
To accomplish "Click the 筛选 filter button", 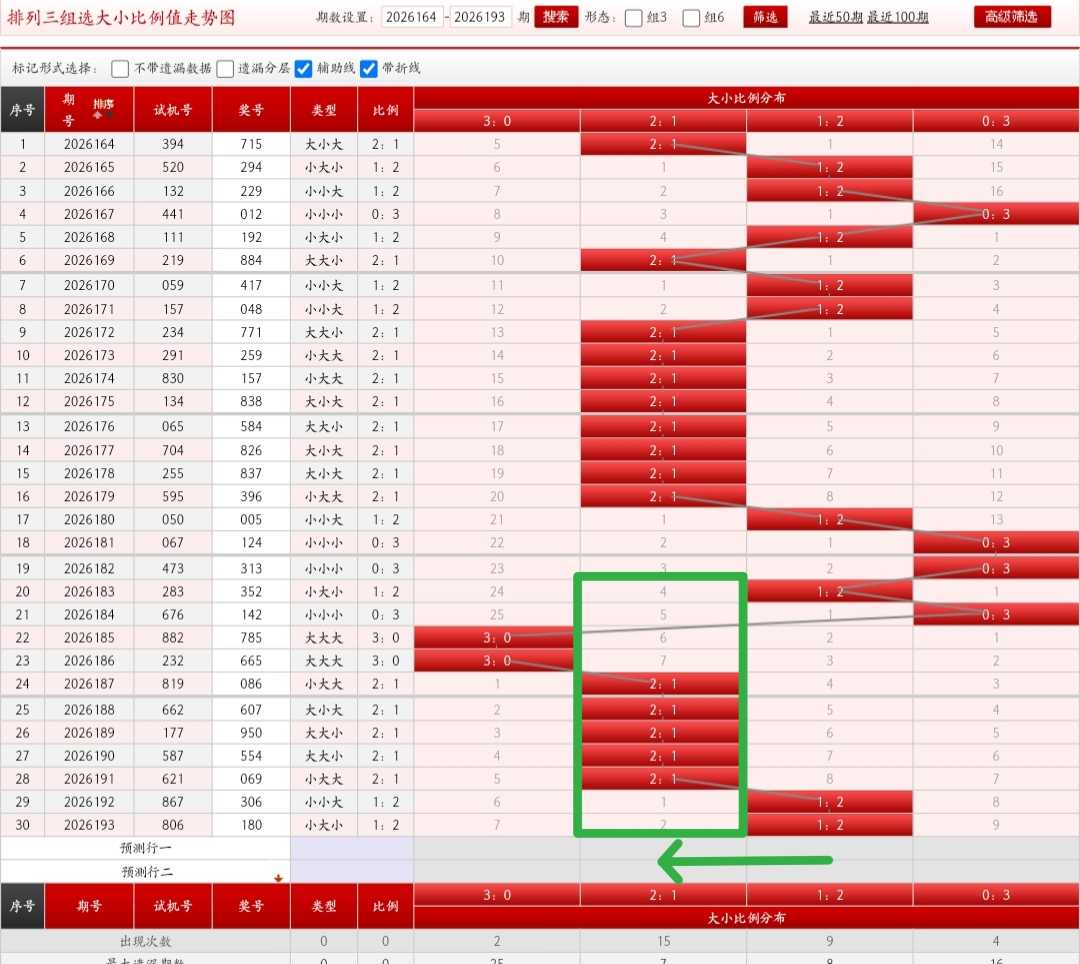I will [765, 17].
